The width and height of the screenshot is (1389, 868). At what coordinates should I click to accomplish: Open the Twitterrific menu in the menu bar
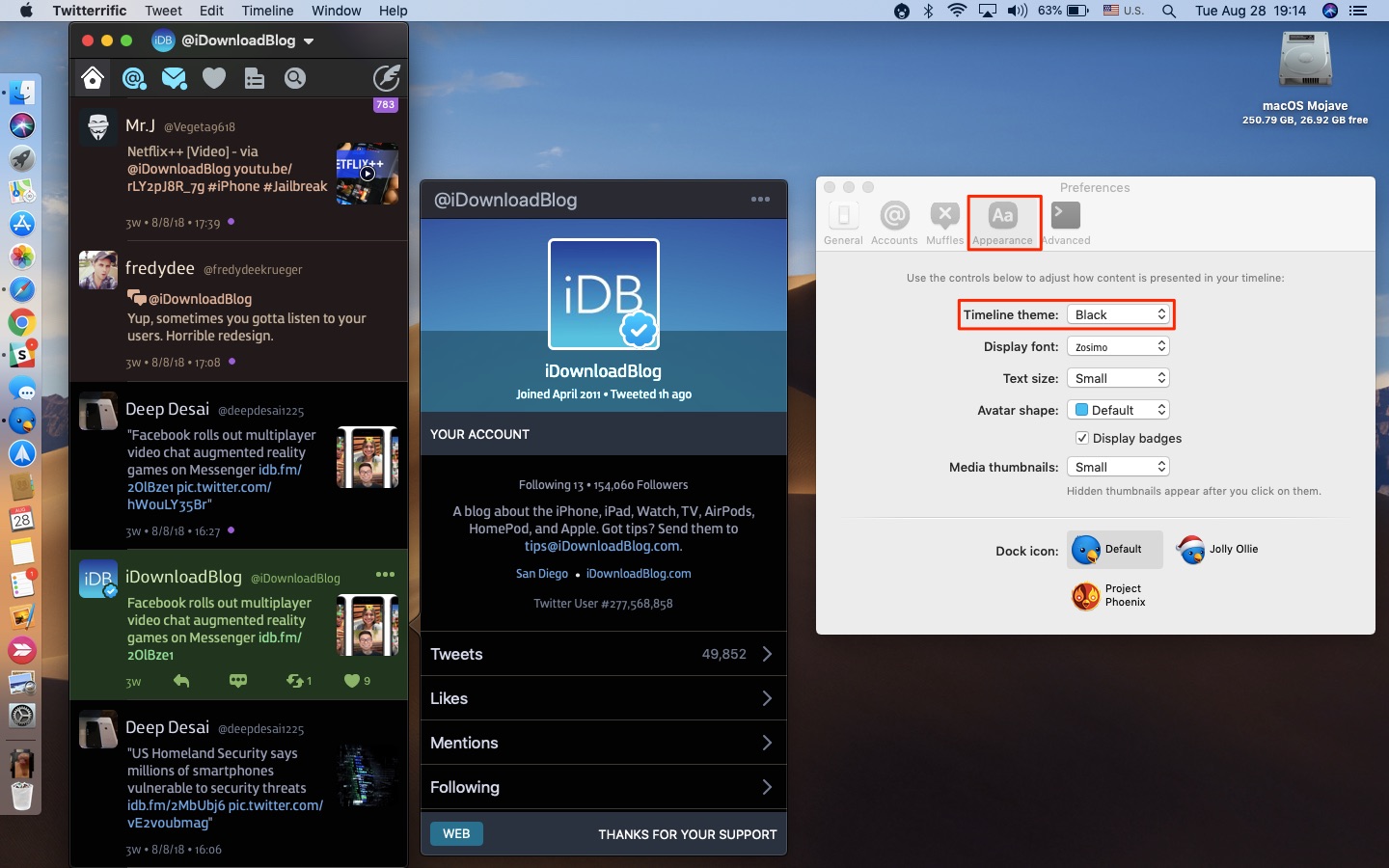click(90, 11)
